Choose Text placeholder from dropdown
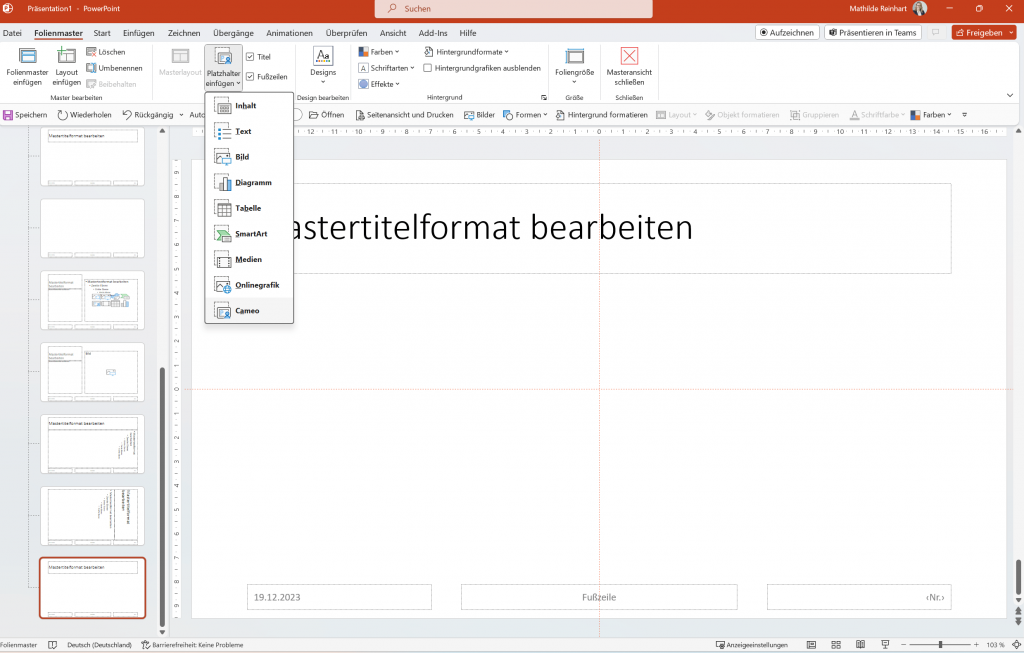The height and width of the screenshot is (653, 1024). click(249, 131)
